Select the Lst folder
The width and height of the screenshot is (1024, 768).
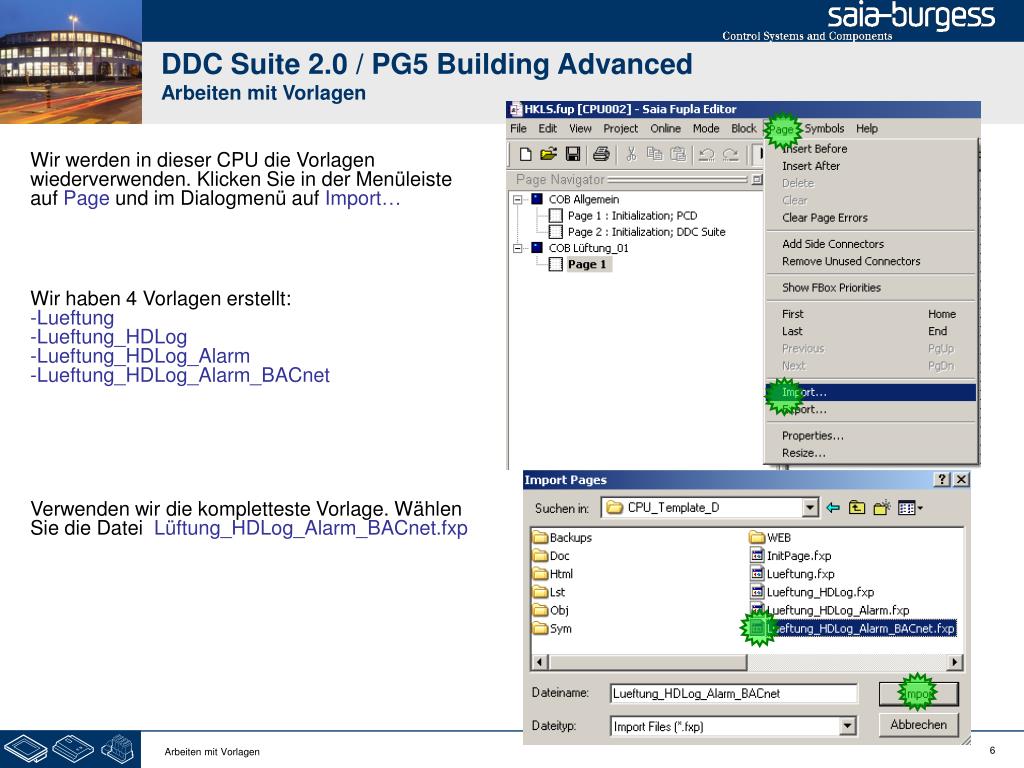coord(549,592)
